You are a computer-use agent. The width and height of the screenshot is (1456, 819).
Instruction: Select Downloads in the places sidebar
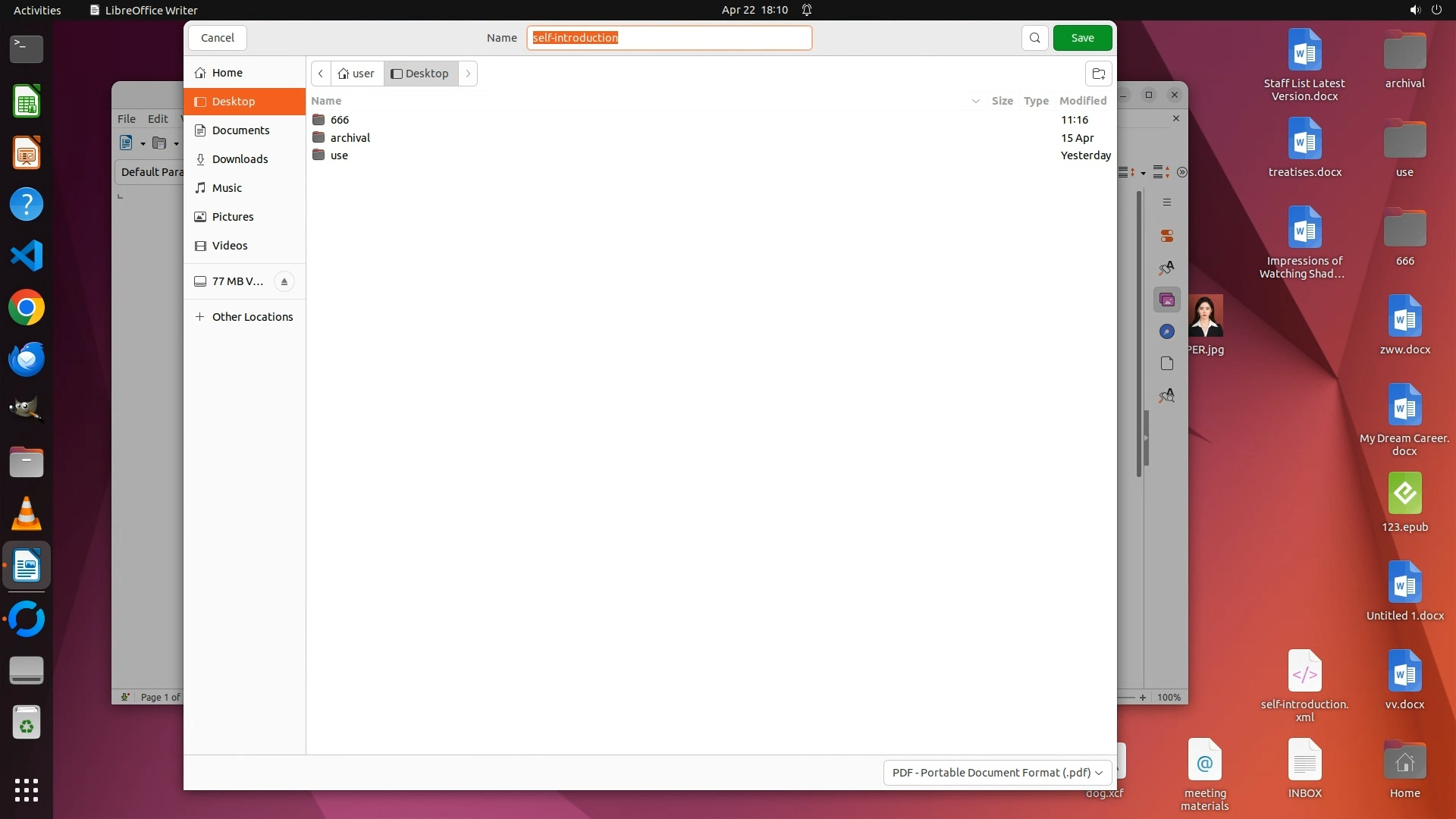[x=240, y=159]
